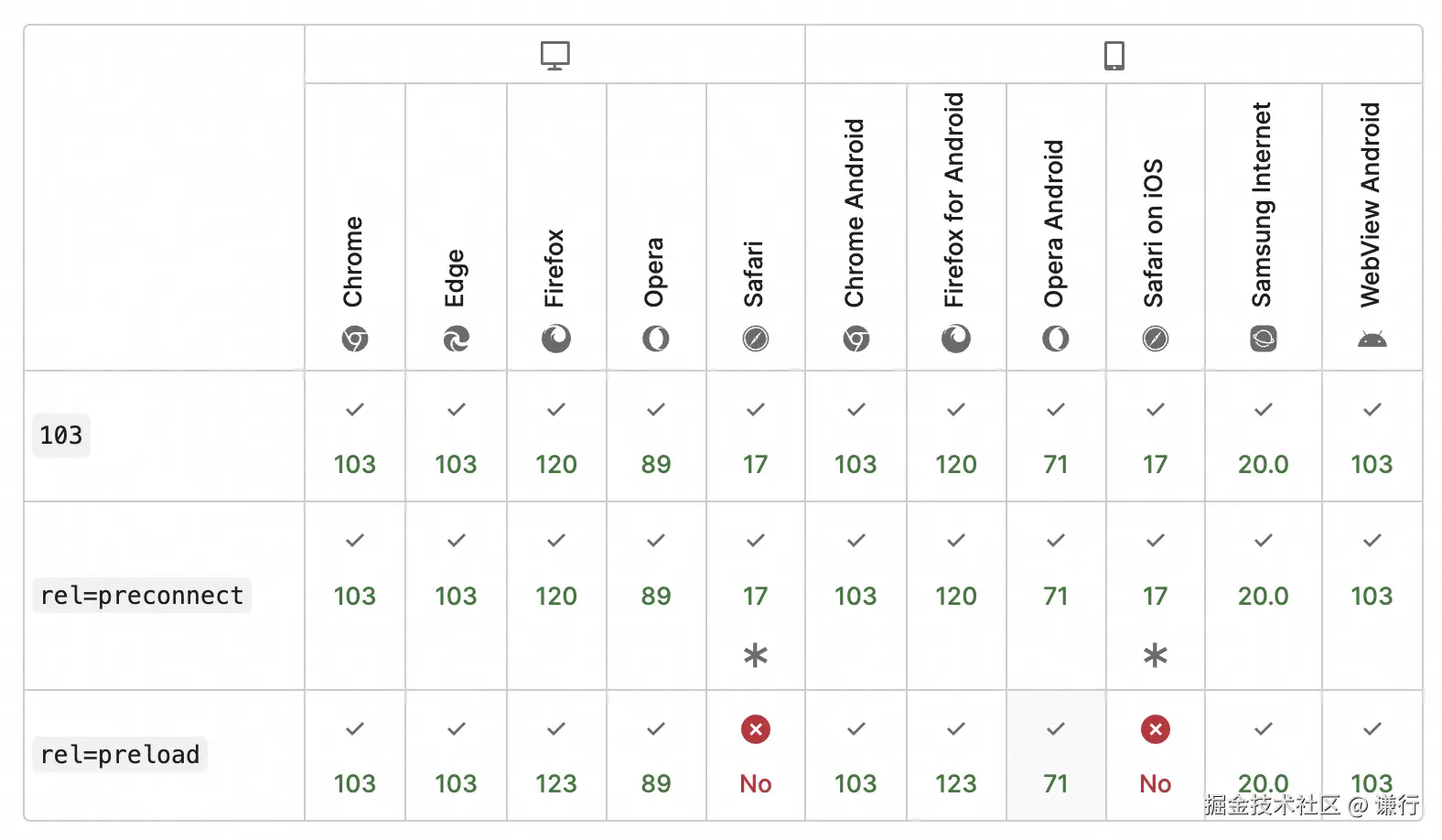Viewport: 1442px width, 840px height.
Task: Click the Opera desktop browser icon
Action: (655, 339)
